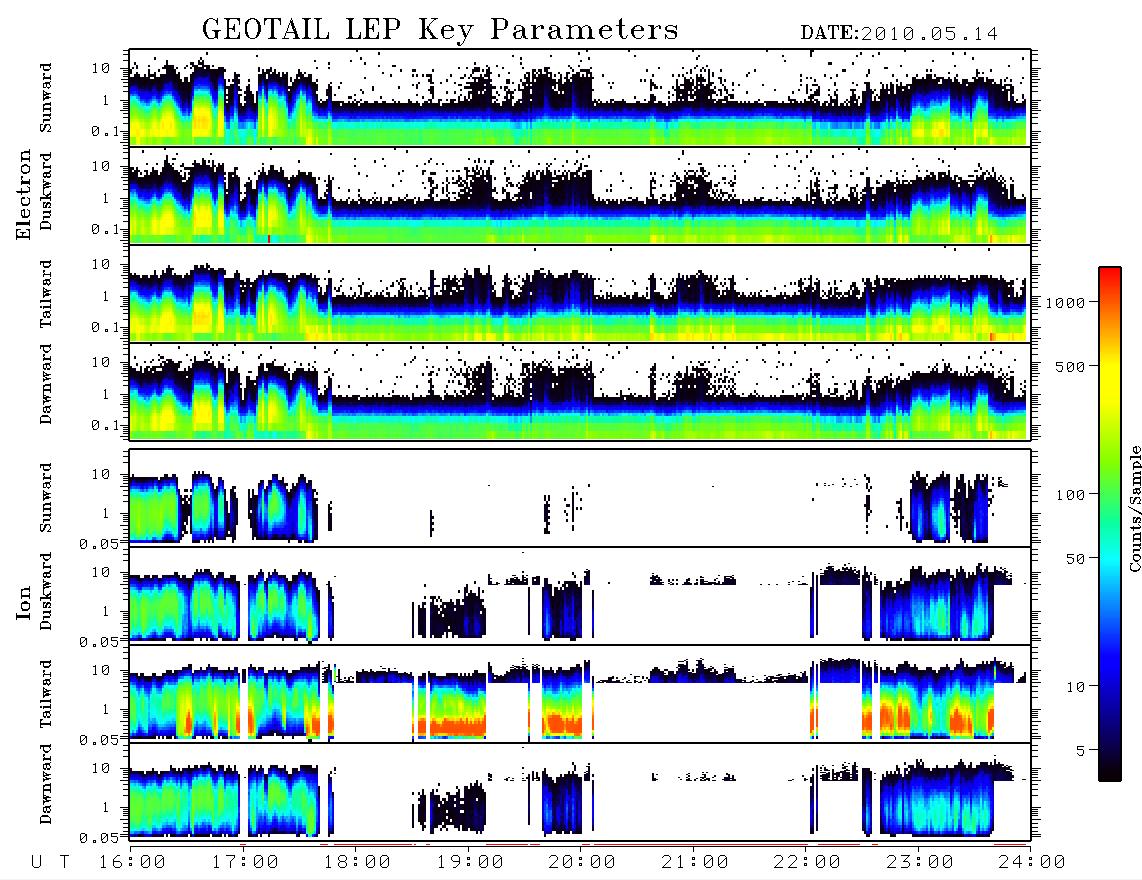Viewport: 1142px width, 880px height.
Task: Click the GEOTAIL LEP Key Parameters title
Action: (x=440, y=31)
